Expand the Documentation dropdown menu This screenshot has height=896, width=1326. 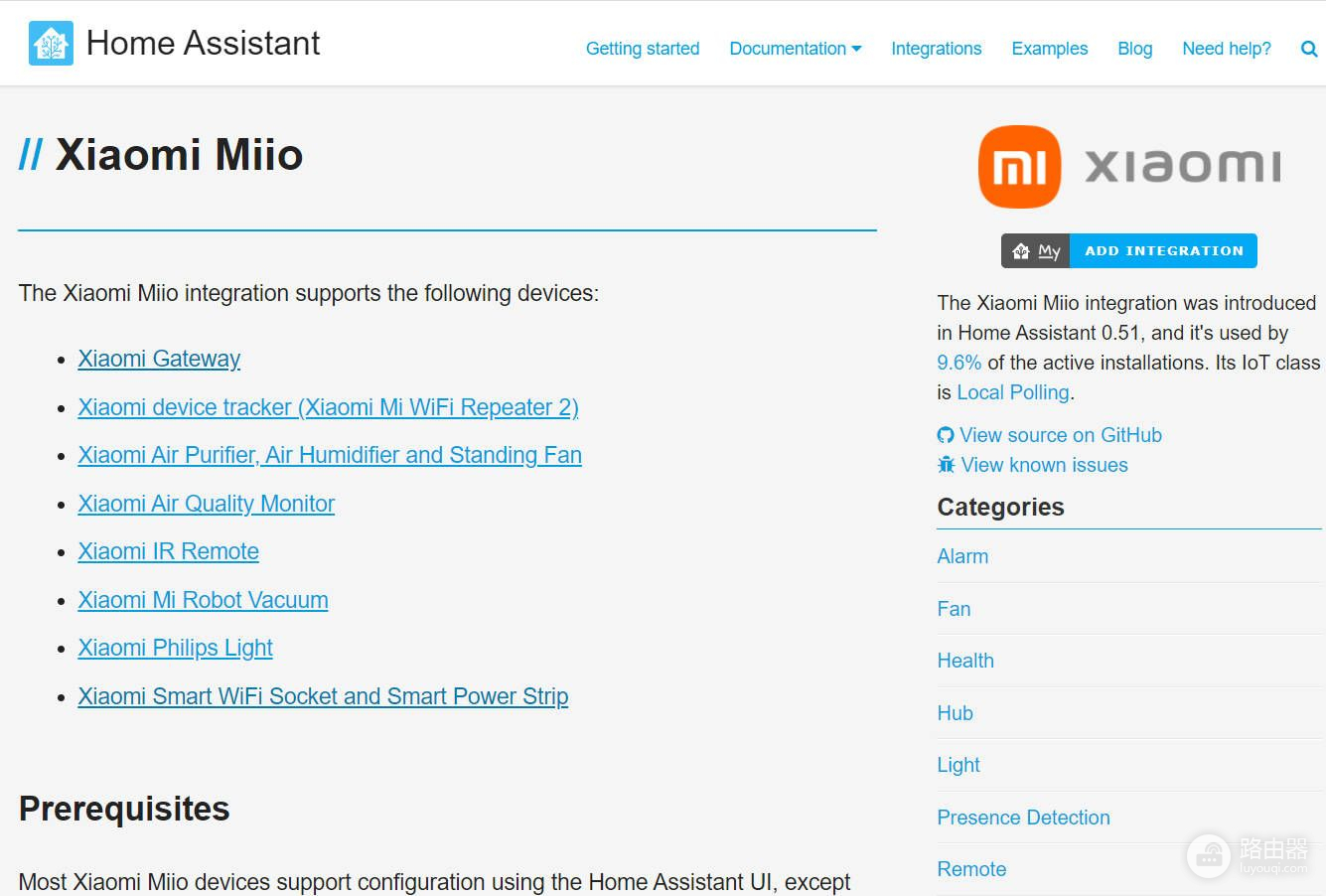pyautogui.click(x=795, y=49)
